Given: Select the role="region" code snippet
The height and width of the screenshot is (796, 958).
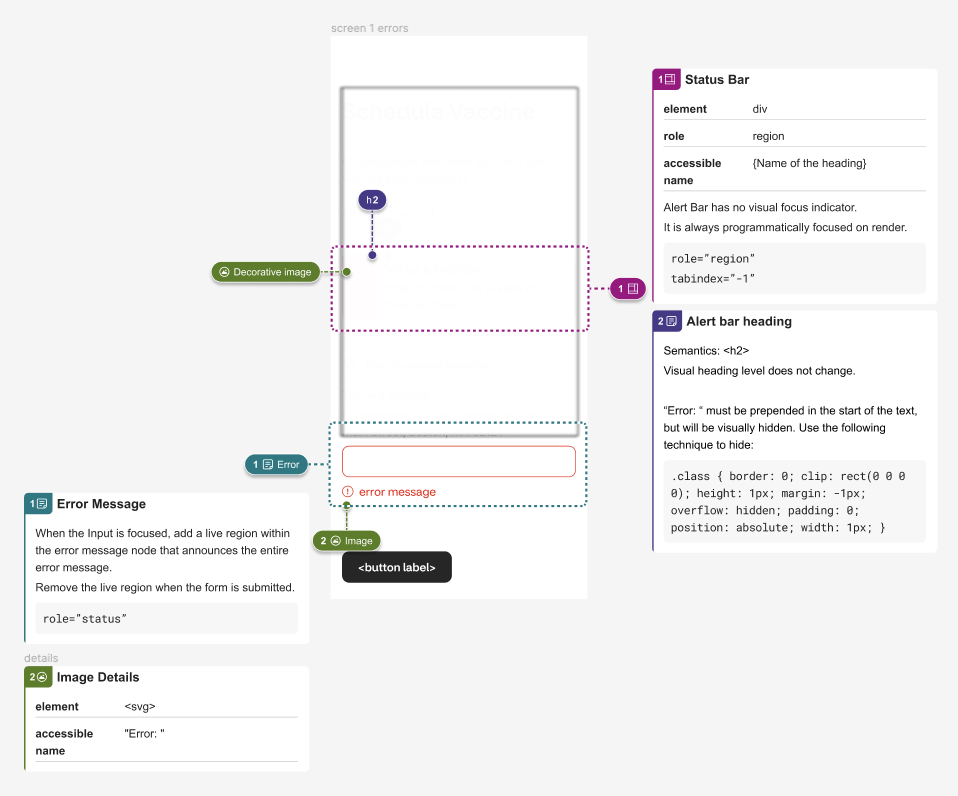Looking at the screenshot, I should pyautogui.click(x=793, y=268).
